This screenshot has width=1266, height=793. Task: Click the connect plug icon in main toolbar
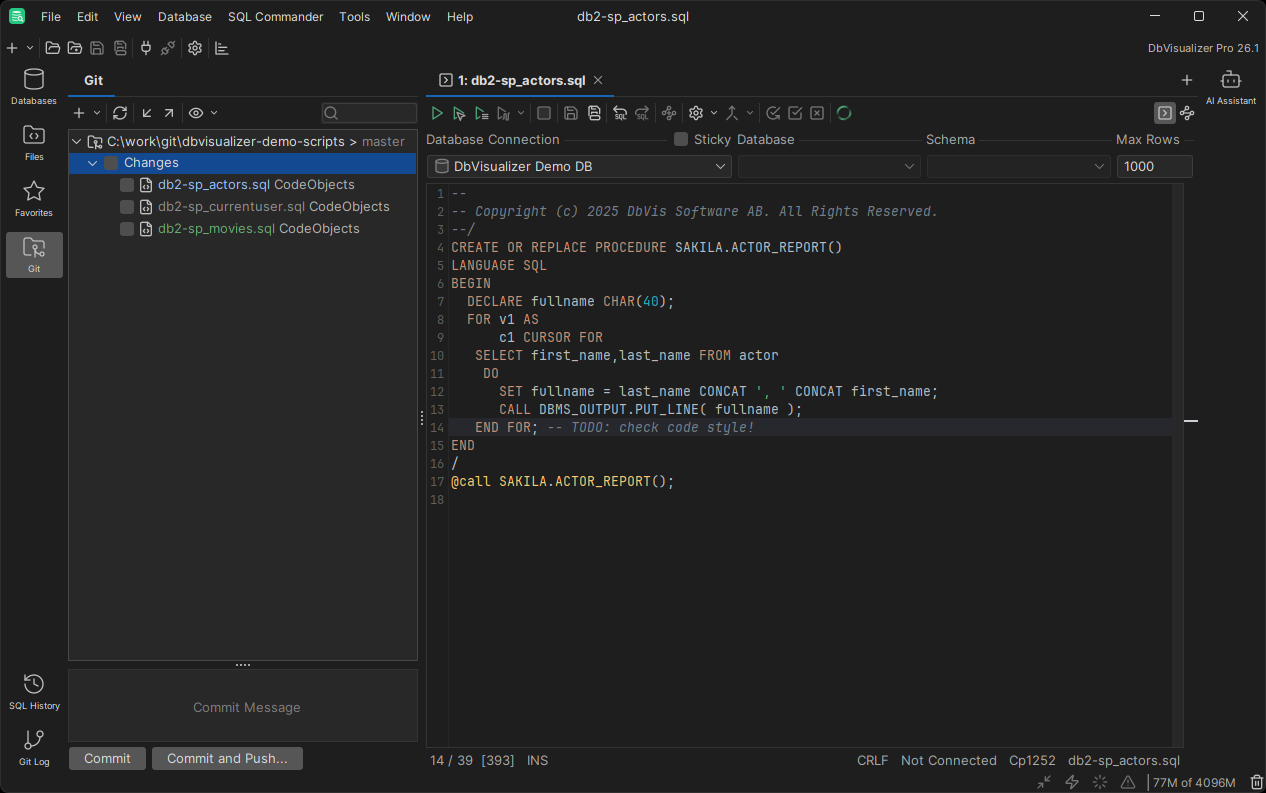coord(146,48)
